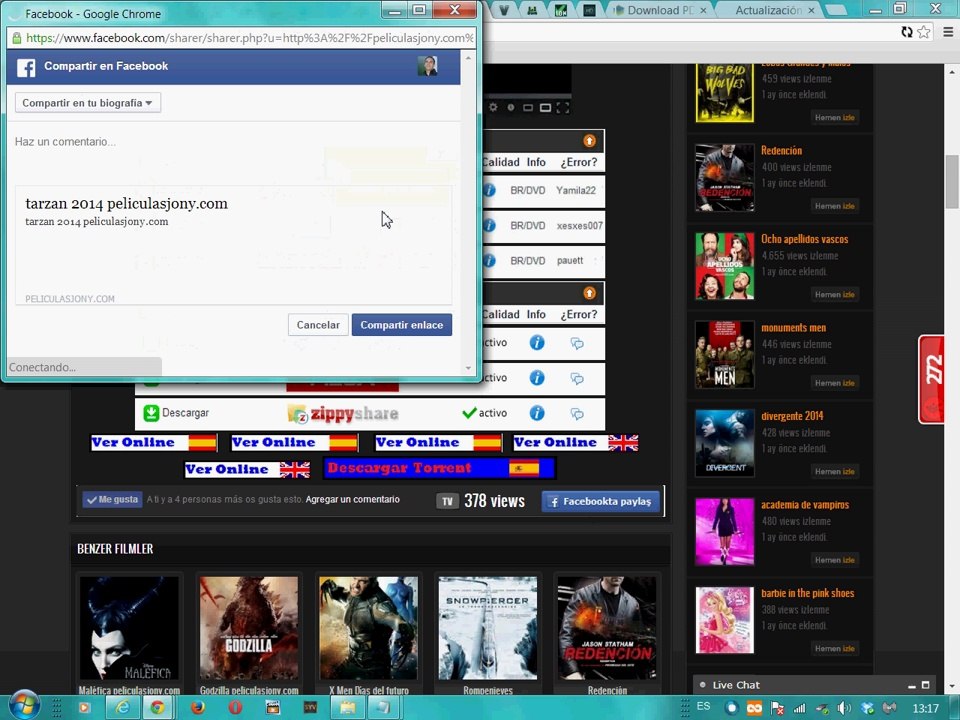Click the page vertical scrollbar thumb
This screenshot has height=720, width=960.
tap(951, 182)
